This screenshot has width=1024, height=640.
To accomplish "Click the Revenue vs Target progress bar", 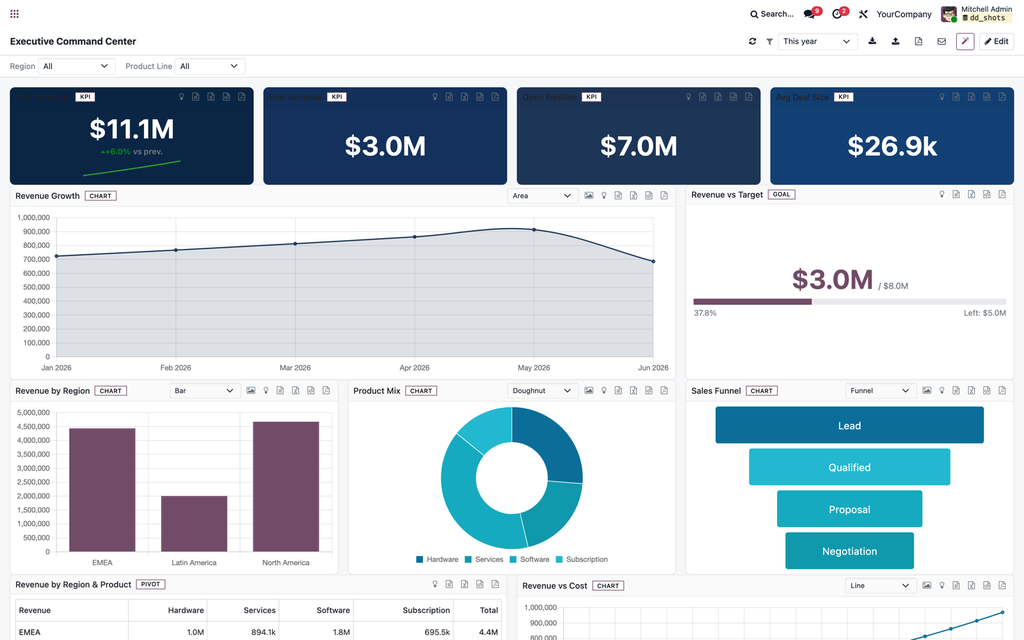I will tap(850, 302).
